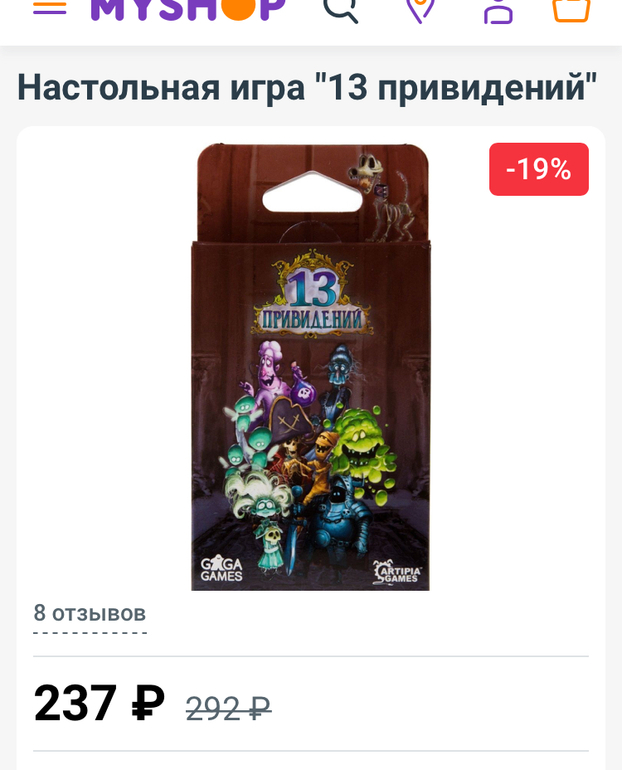Click the white hanging hole on box
The image size is (622, 770).
312,192
